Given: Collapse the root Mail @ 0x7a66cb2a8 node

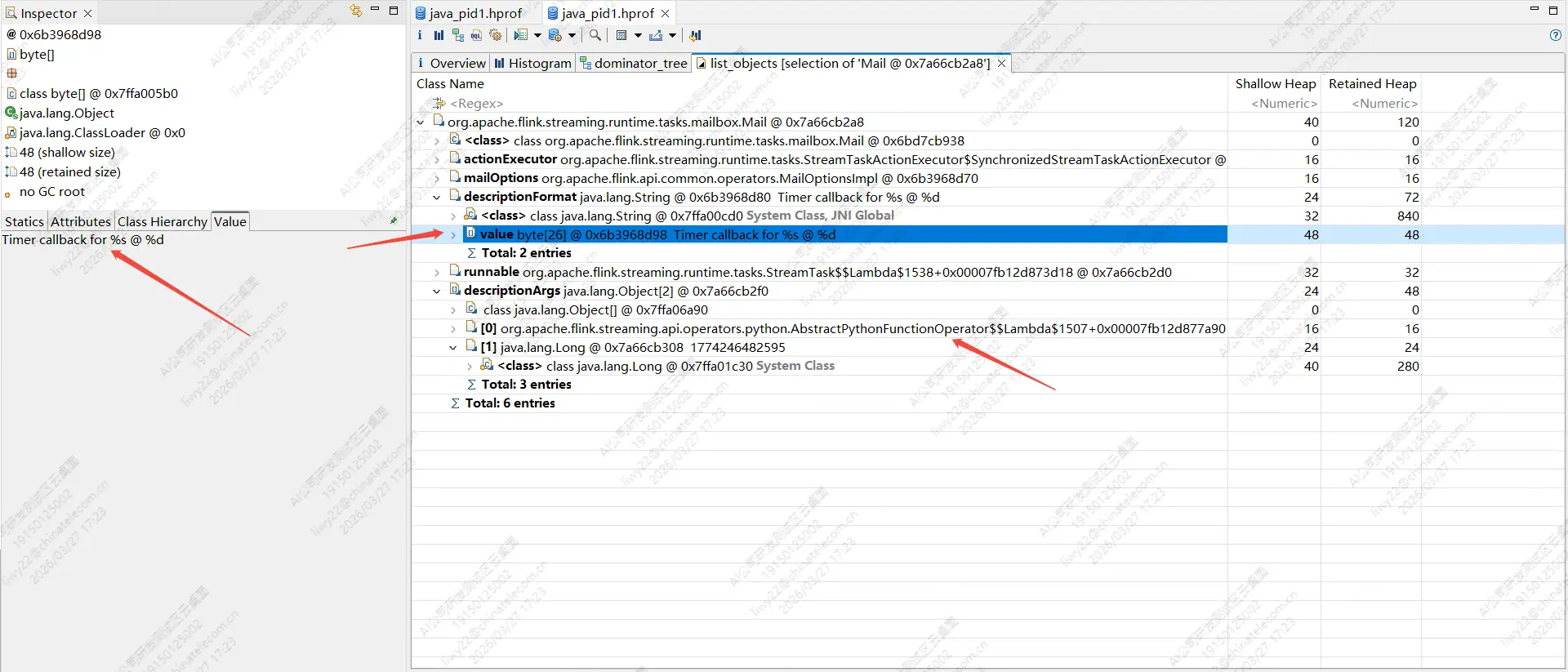Looking at the screenshot, I should (x=421, y=122).
